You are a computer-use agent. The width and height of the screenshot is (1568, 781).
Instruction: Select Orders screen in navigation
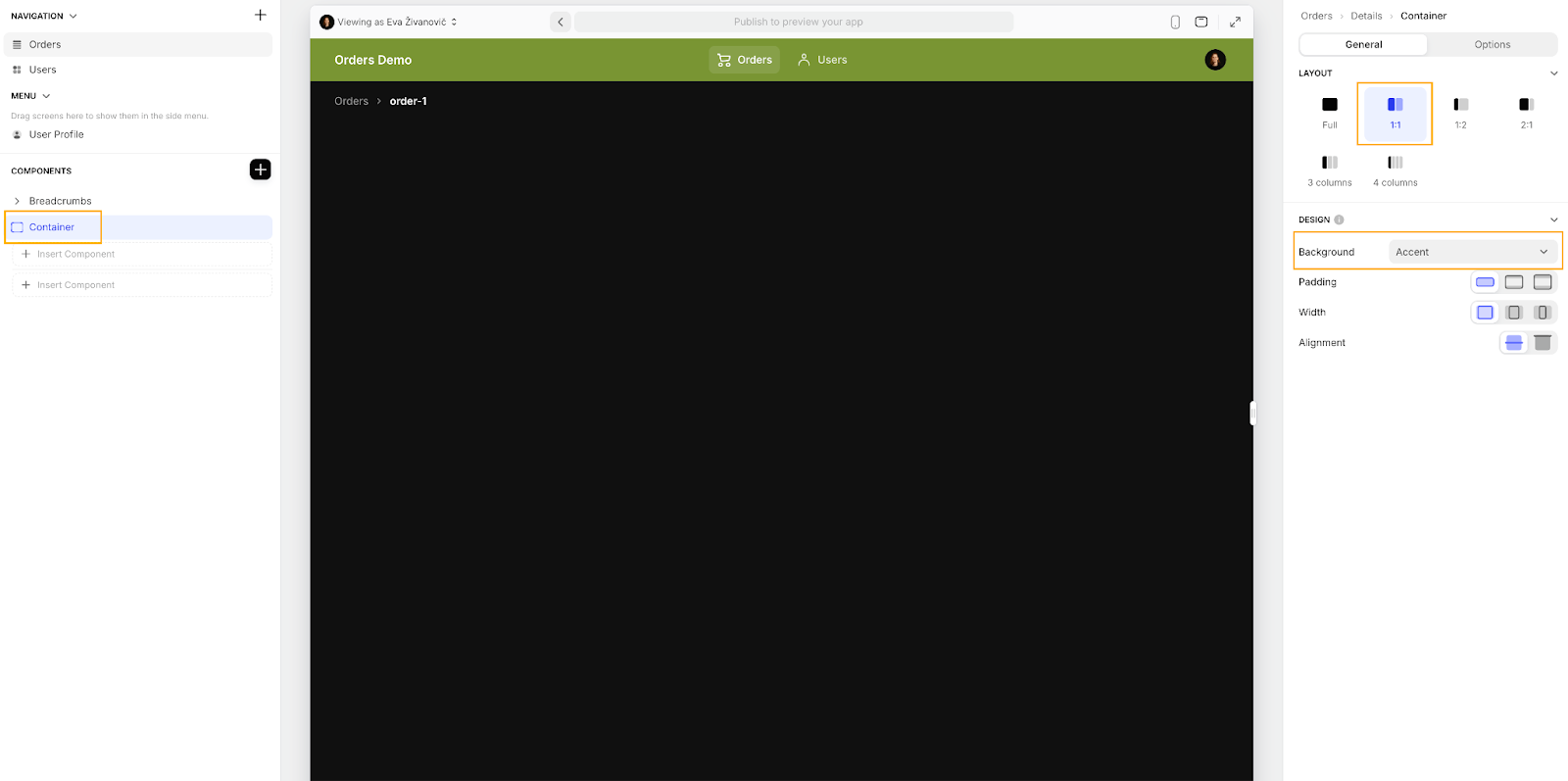point(138,44)
